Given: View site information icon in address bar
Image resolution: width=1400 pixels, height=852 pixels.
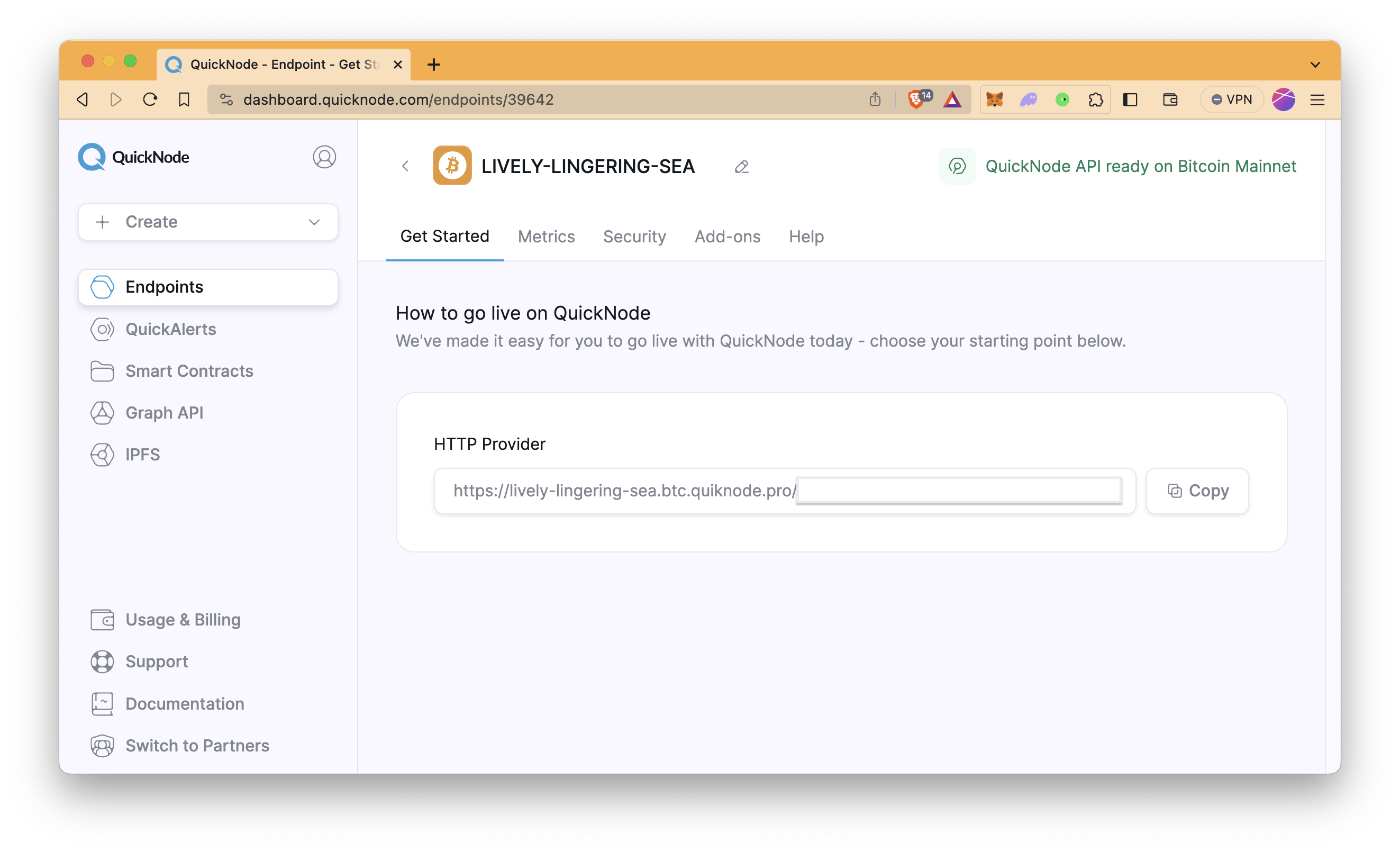Looking at the screenshot, I should (x=226, y=99).
